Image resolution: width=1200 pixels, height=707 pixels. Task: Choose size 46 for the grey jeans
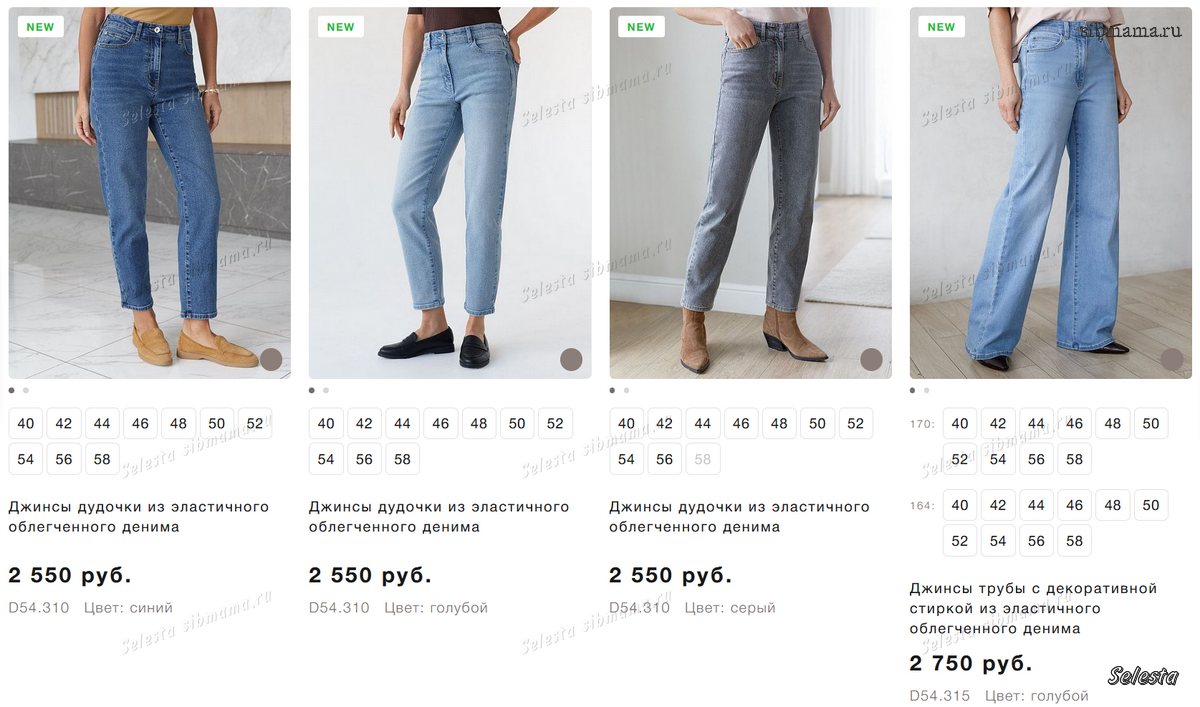(741, 423)
